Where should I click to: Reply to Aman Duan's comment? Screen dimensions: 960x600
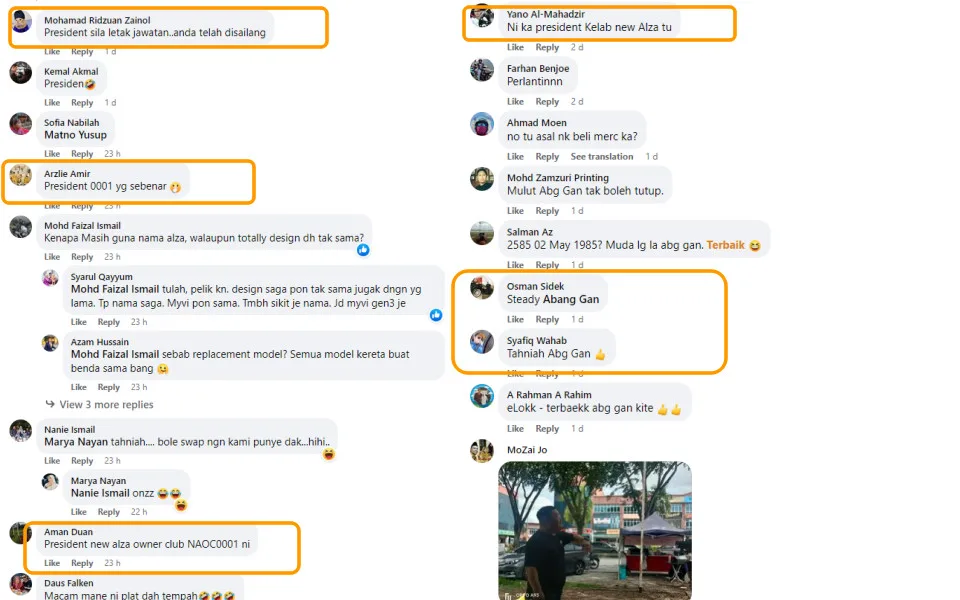[x=82, y=563]
